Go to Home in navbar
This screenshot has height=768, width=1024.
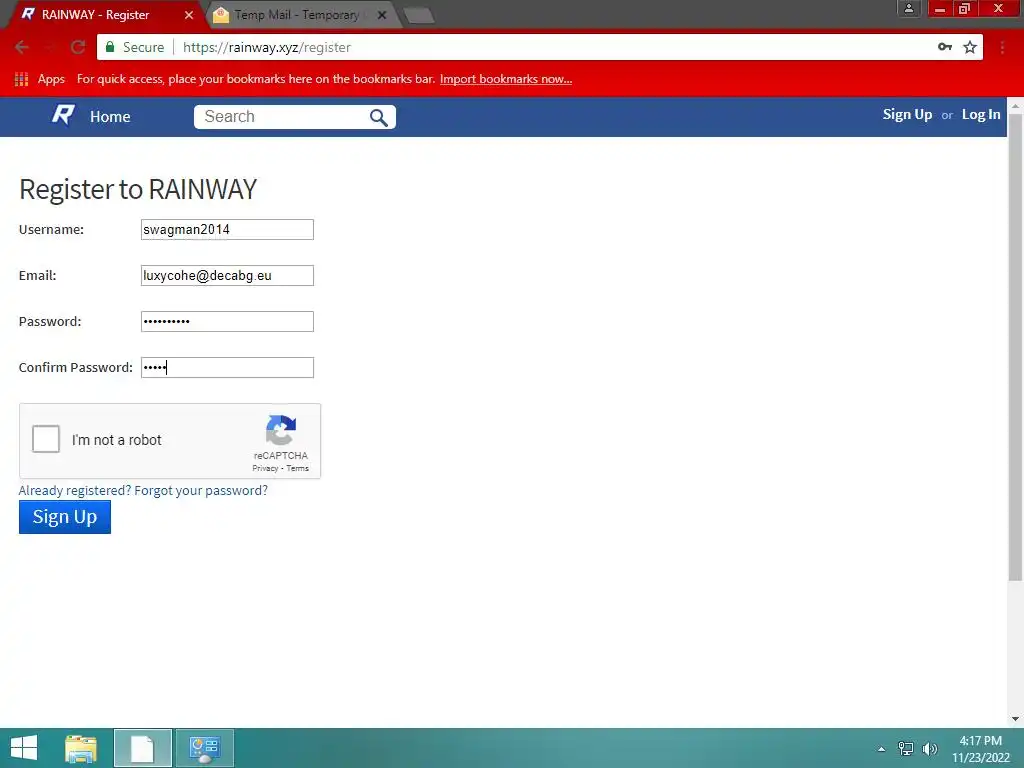pos(110,117)
